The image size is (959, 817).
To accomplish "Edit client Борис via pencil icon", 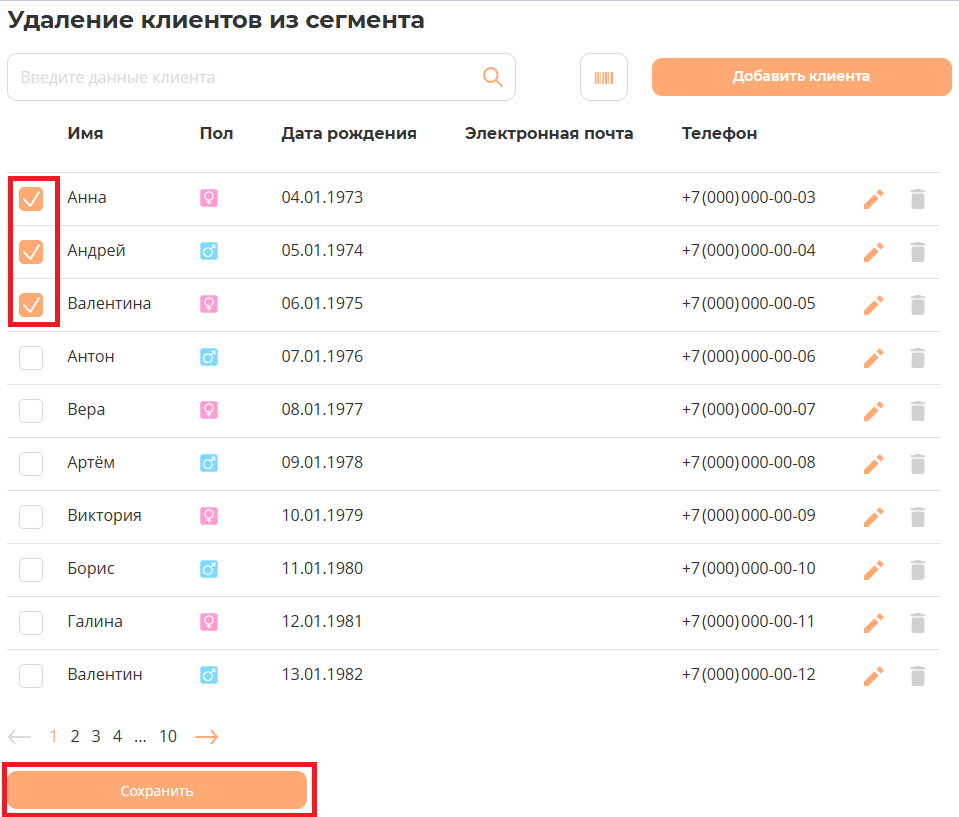I will (x=874, y=570).
